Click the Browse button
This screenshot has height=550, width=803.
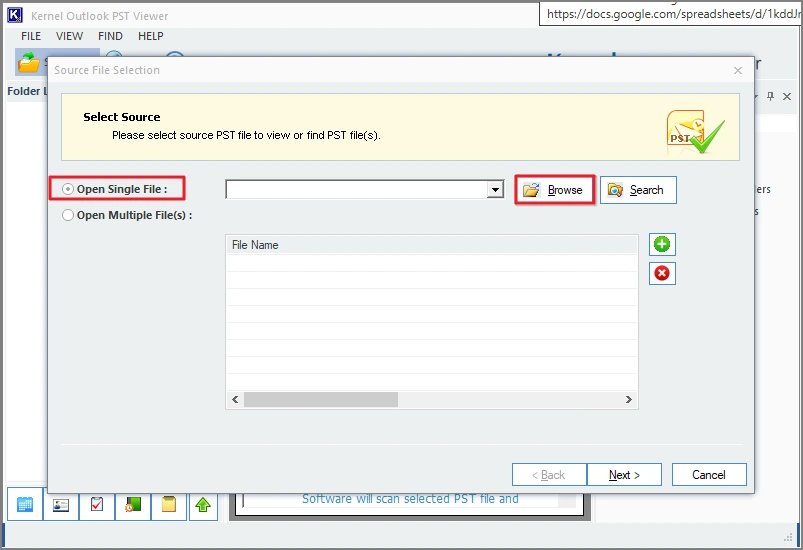(555, 190)
